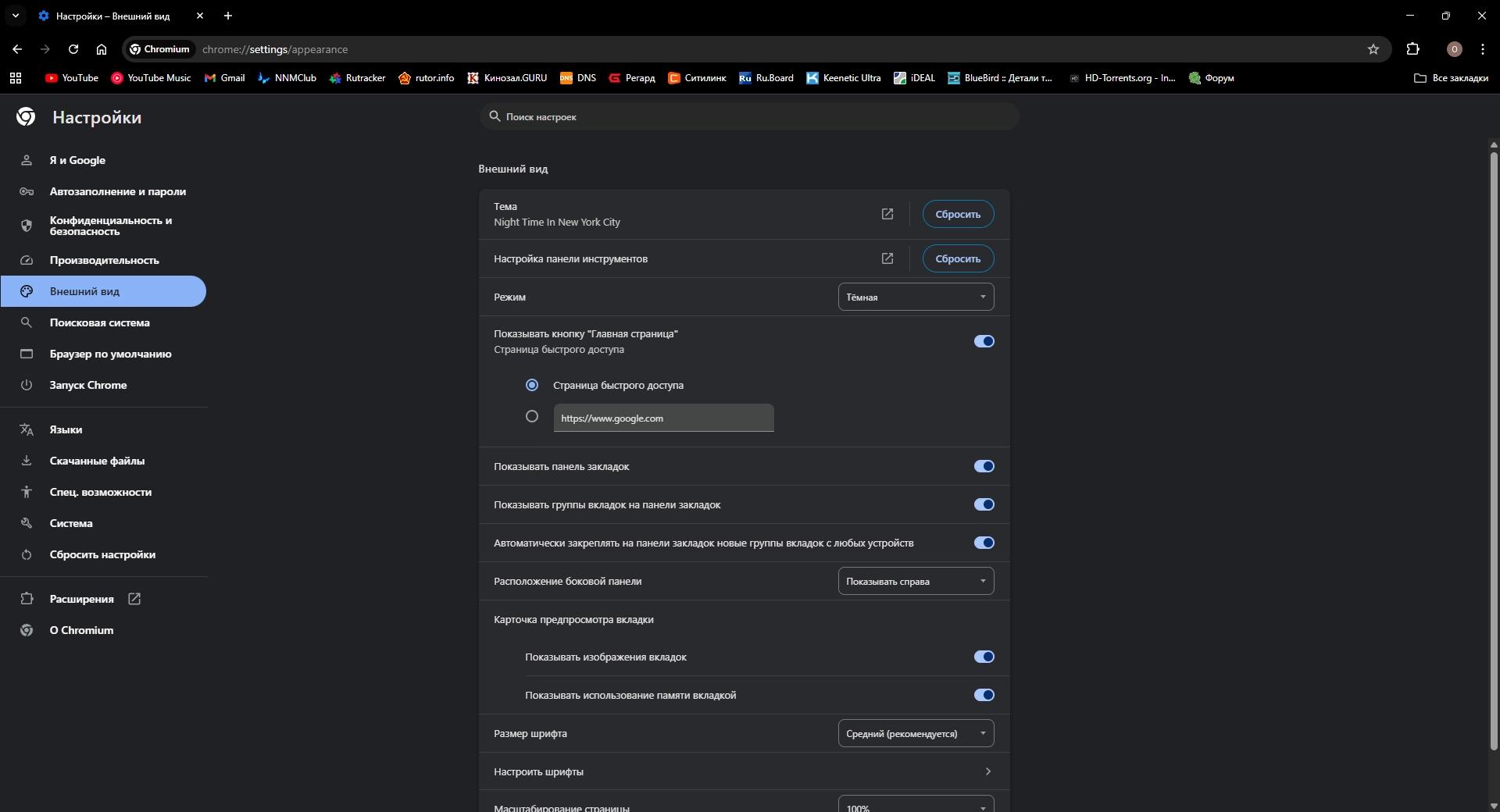This screenshot has width=1500, height=812.
Task: Bookmark this page with the star icon
Action: [x=1373, y=49]
